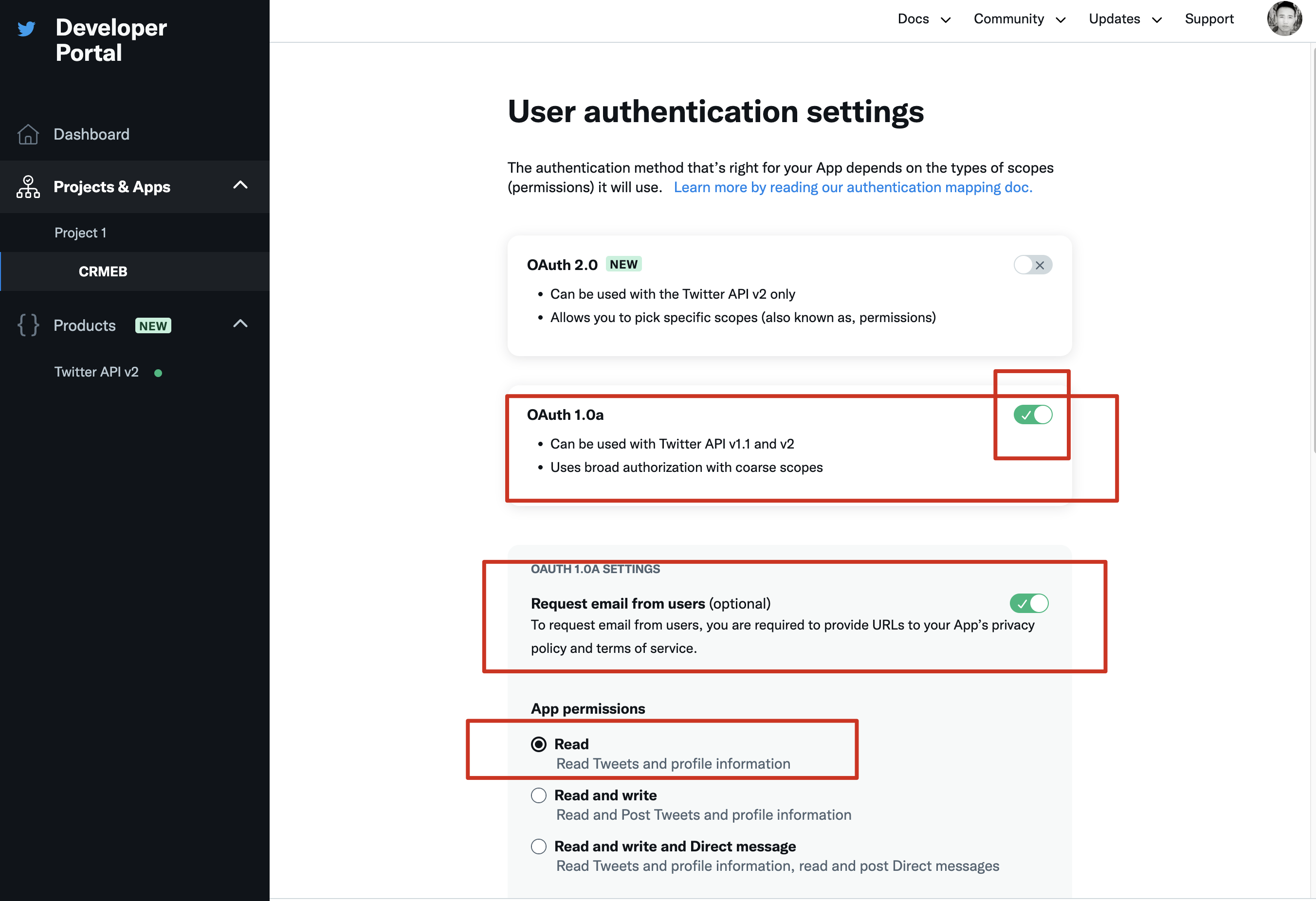This screenshot has width=1316, height=901.
Task: Collapse the Projects & Apps section chevron
Action: pyautogui.click(x=240, y=185)
